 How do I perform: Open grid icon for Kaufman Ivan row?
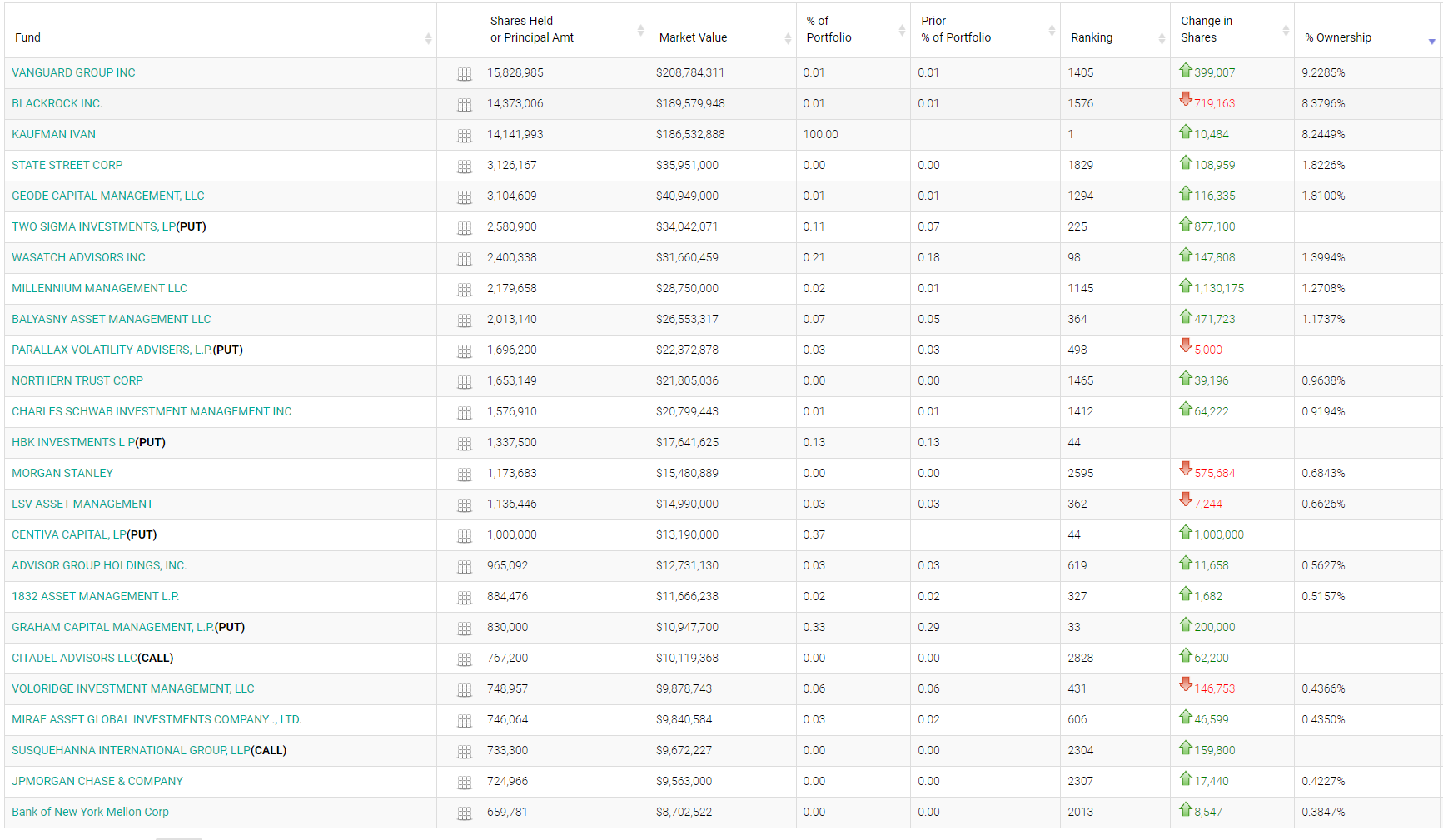click(465, 136)
